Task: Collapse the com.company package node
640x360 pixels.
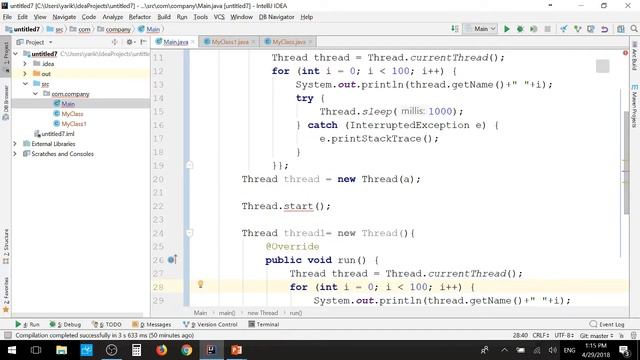Action: click(36, 94)
